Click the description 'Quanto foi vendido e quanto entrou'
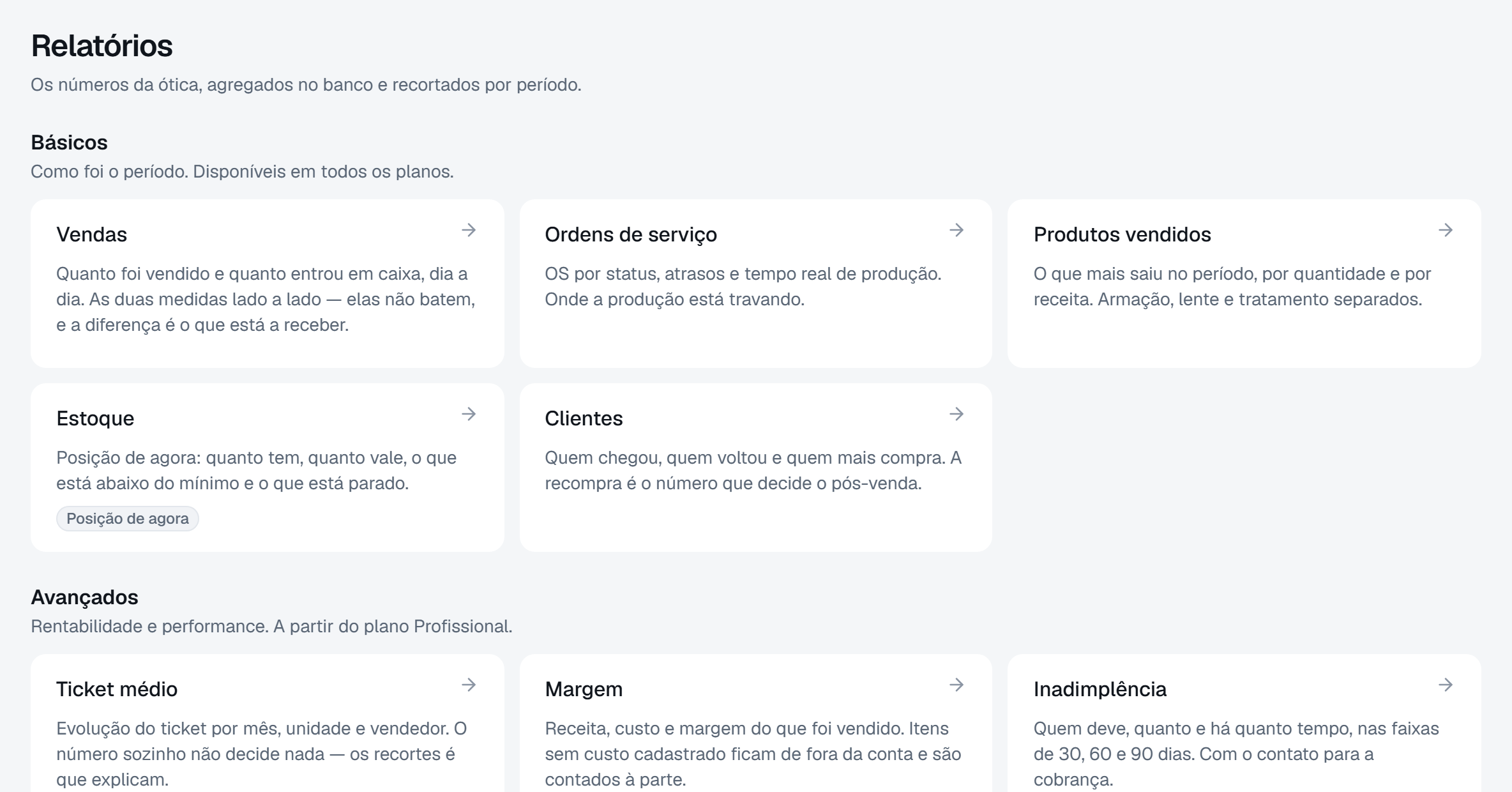The height and width of the screenshot is (792, 1512). [x=266, y=300]
